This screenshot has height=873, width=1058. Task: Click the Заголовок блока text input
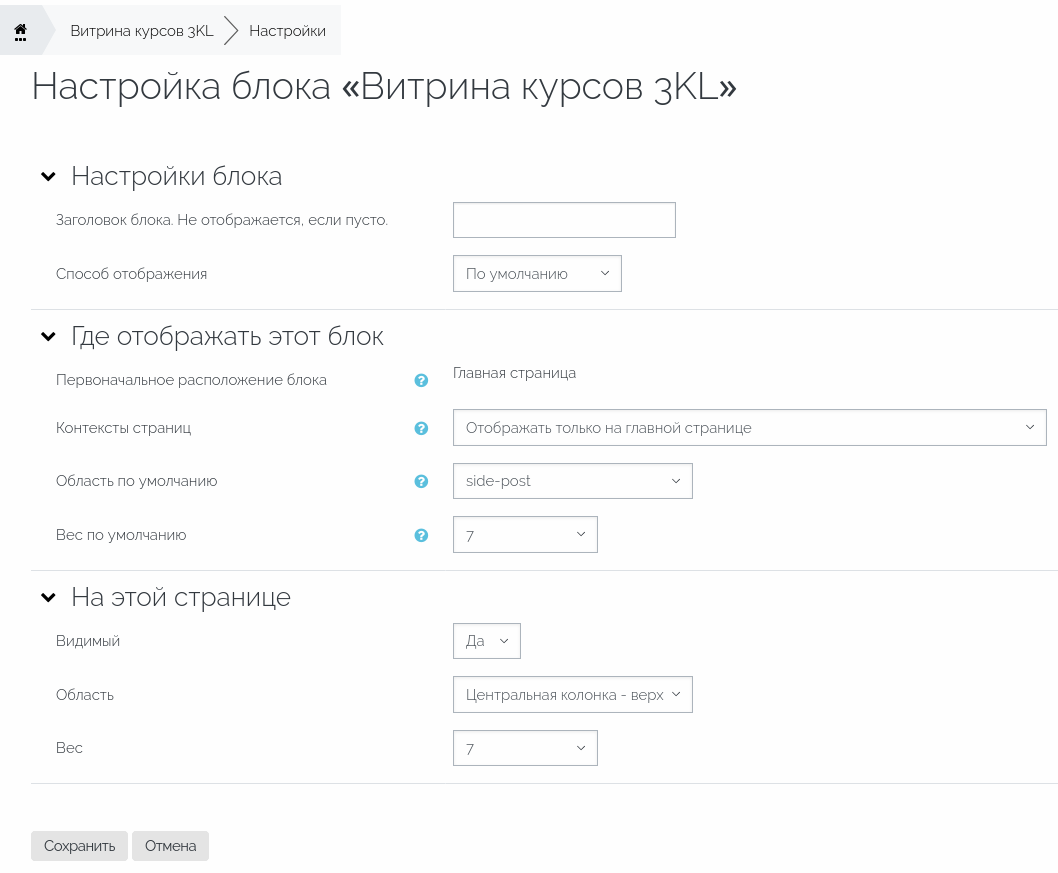[564, 220]
